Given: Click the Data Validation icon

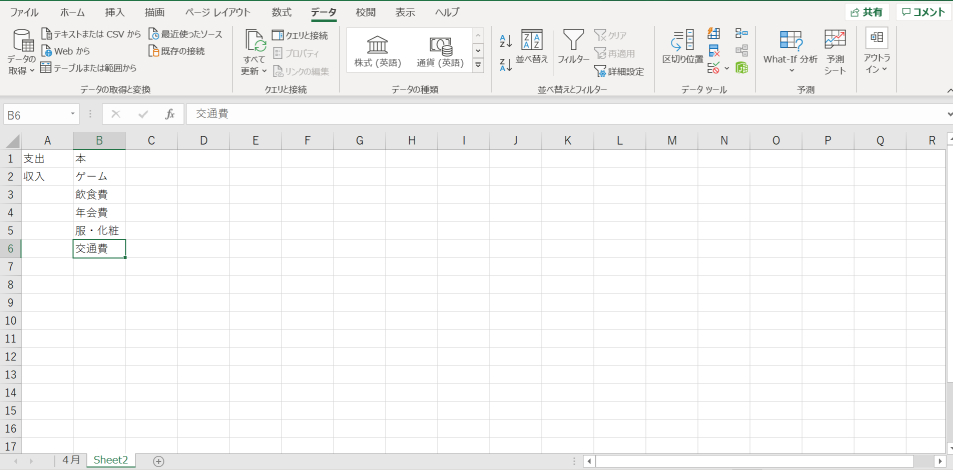Looking at the screenshot, I should (x=714, y=67).
